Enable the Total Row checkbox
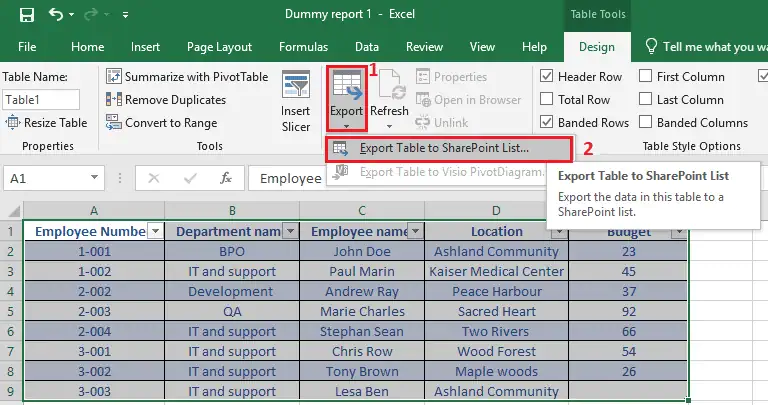The image size is (768, 405). 547,100
